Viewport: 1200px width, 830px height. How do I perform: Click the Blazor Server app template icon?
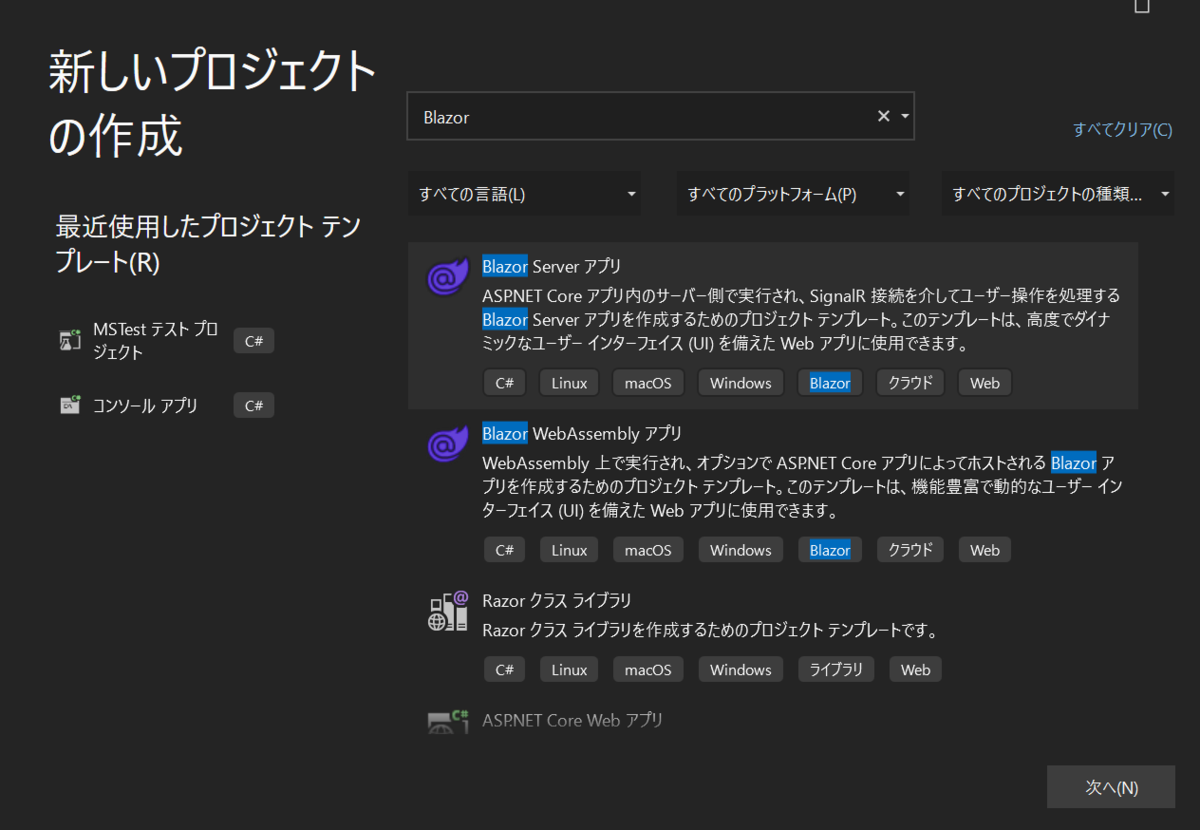click(x=446, y=277)
